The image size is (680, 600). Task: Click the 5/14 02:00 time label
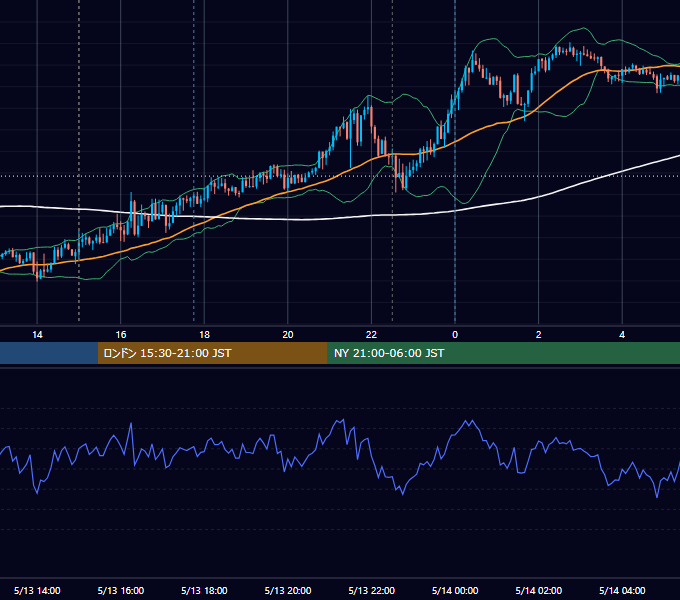pyautogui.click(x=539, y=590)
